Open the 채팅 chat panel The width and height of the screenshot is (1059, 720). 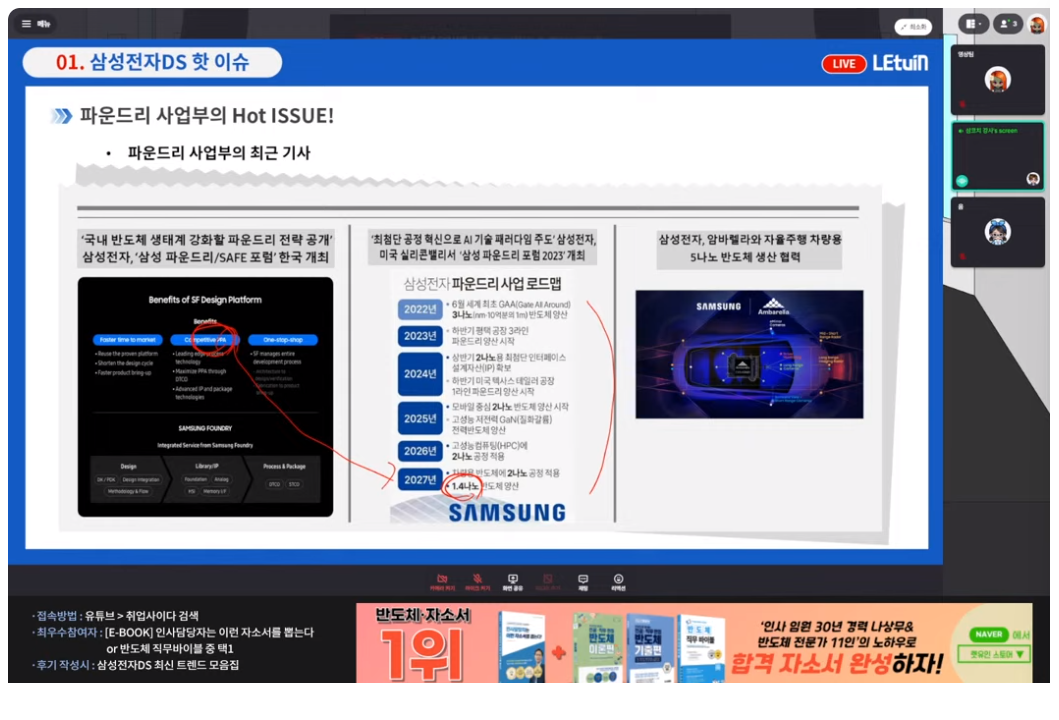[x=583, y=582]
